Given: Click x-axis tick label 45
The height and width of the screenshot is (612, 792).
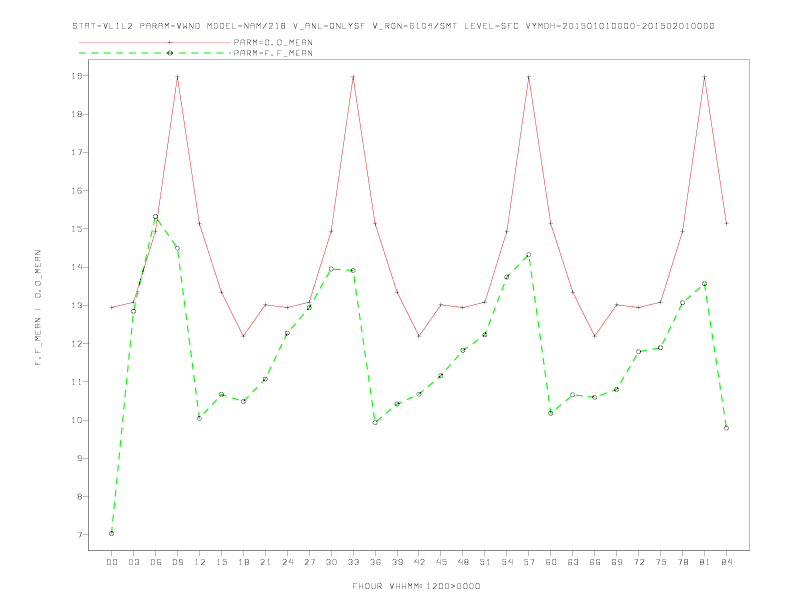Looking at the screenshot, I should point(441,562).
